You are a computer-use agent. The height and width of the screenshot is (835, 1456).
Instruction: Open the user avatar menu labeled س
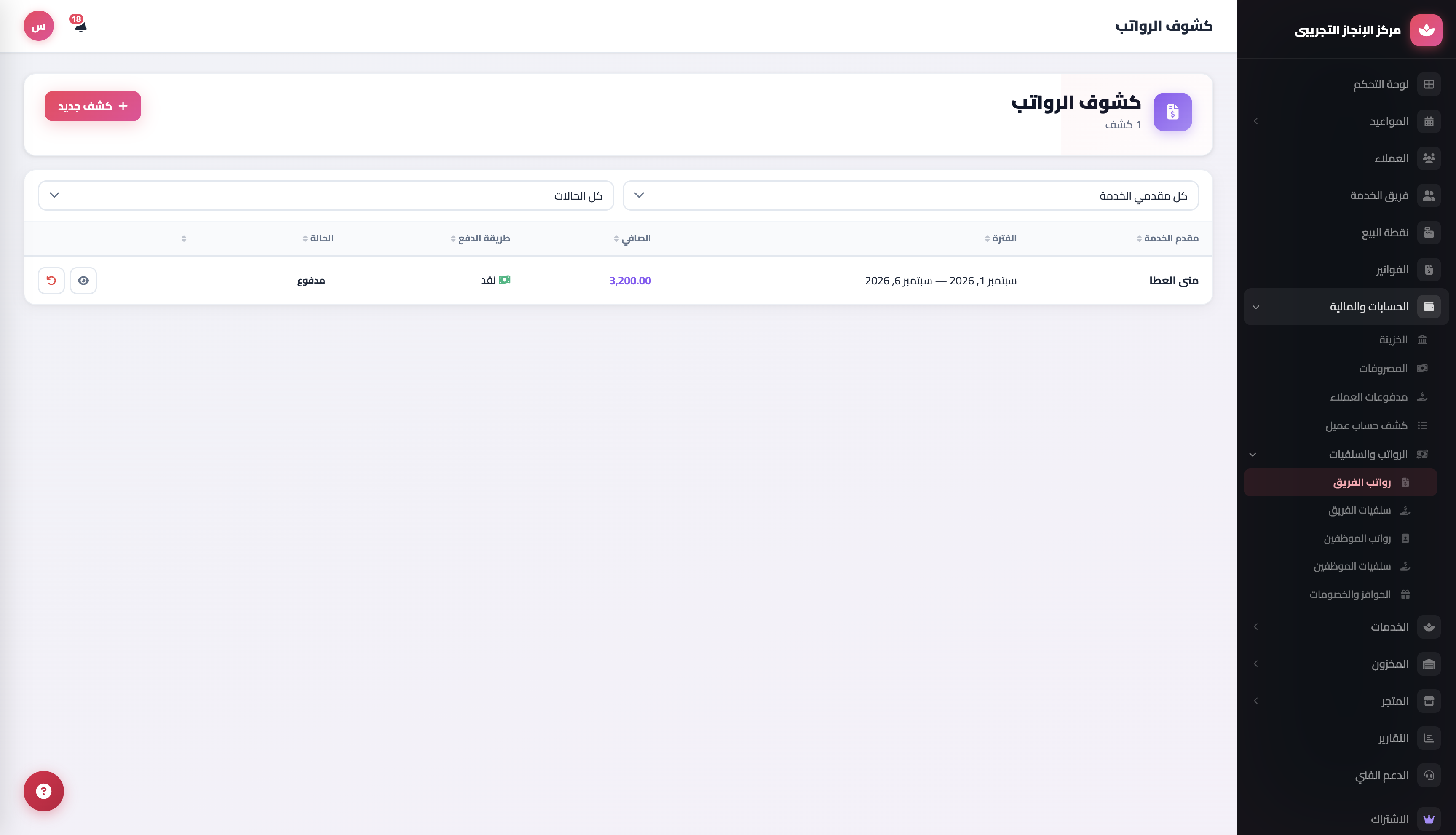(38, 26)
